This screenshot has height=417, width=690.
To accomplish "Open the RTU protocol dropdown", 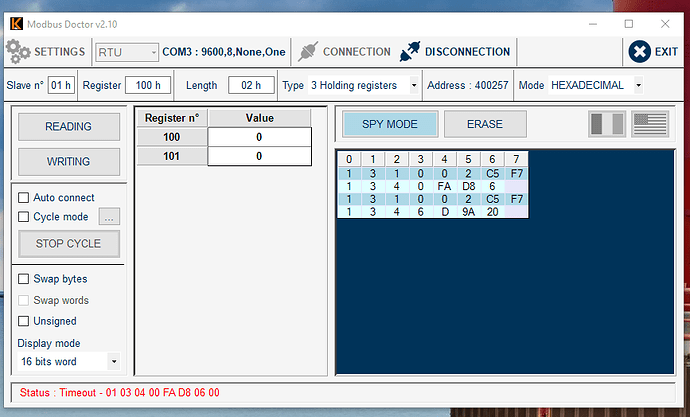I will pos(127,52).
